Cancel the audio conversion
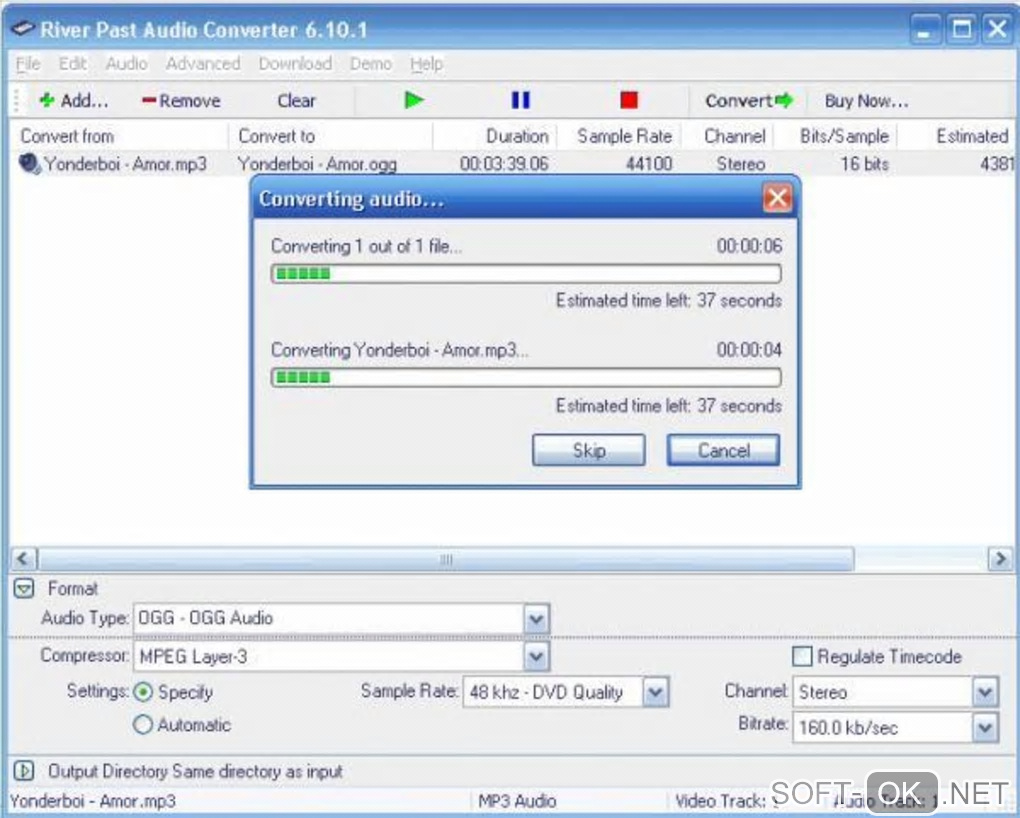The width and height of the screenshot is (1020, 818). click(723, 450)
